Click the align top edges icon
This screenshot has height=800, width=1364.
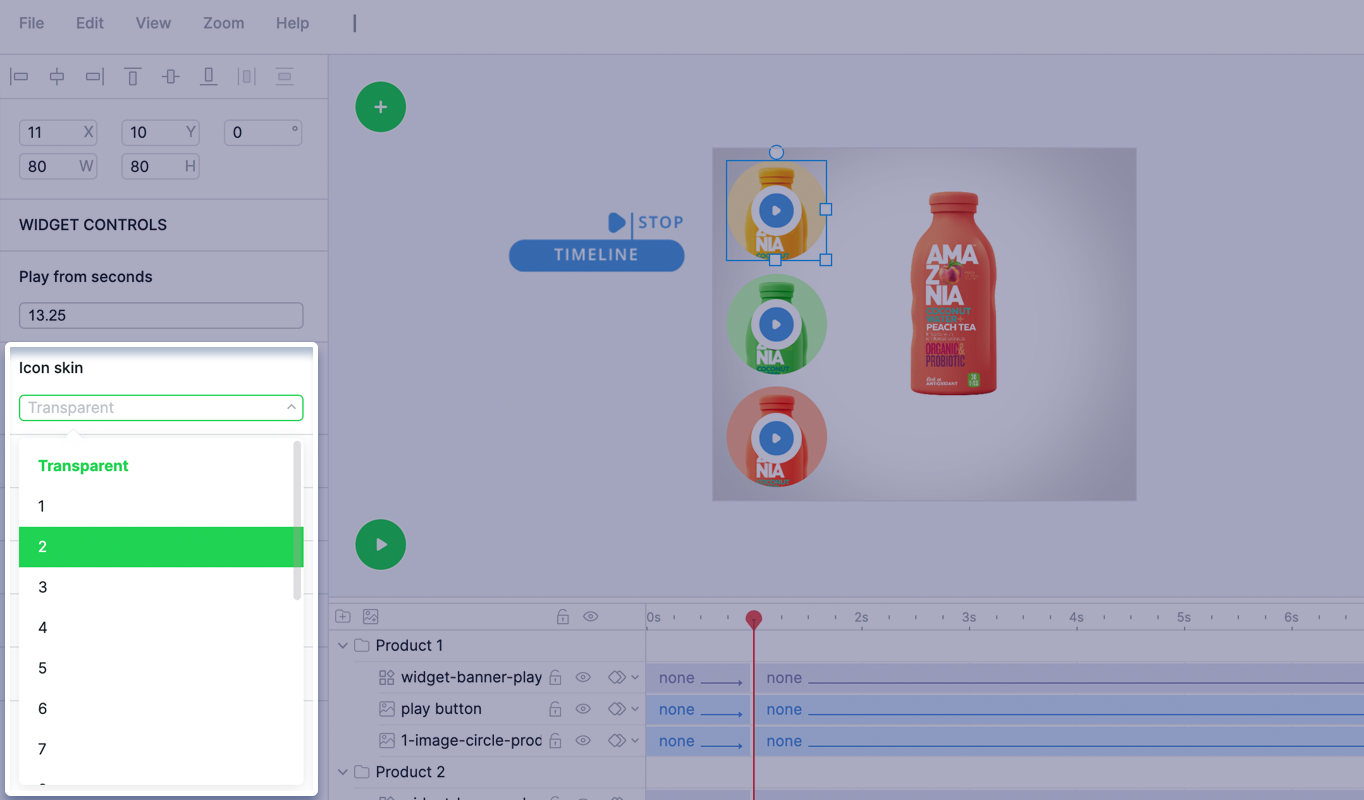133,77
